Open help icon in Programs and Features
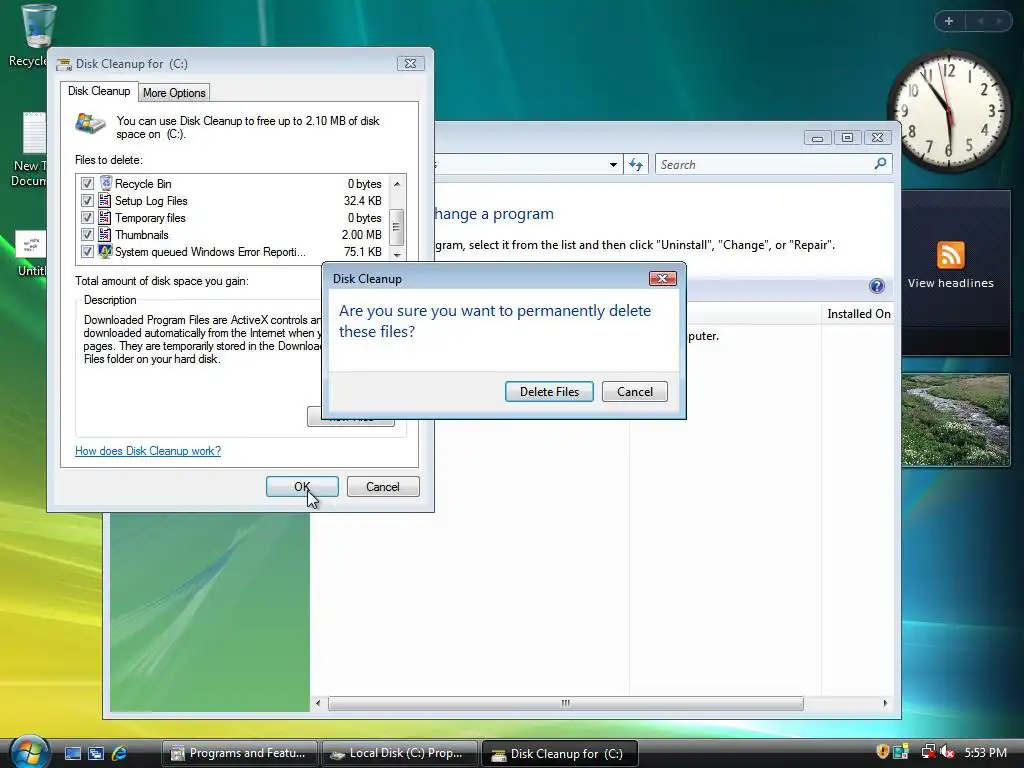 coord(876,286)
